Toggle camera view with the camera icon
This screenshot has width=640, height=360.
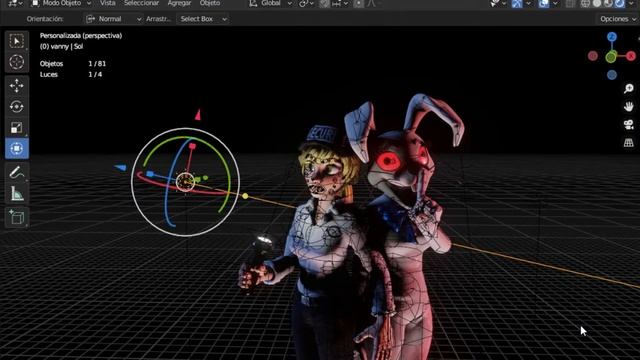(x=629, y=124)
